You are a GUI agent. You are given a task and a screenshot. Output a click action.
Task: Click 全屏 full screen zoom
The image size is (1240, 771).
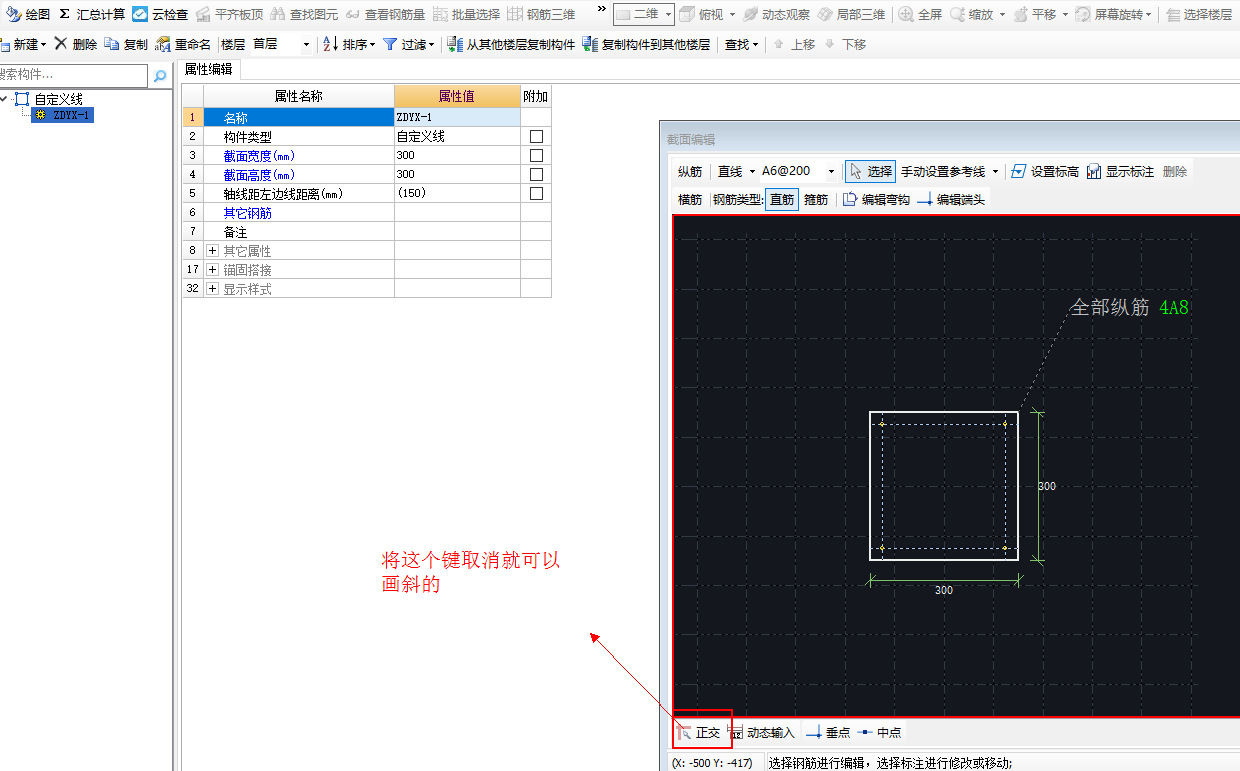pos(921,15)
